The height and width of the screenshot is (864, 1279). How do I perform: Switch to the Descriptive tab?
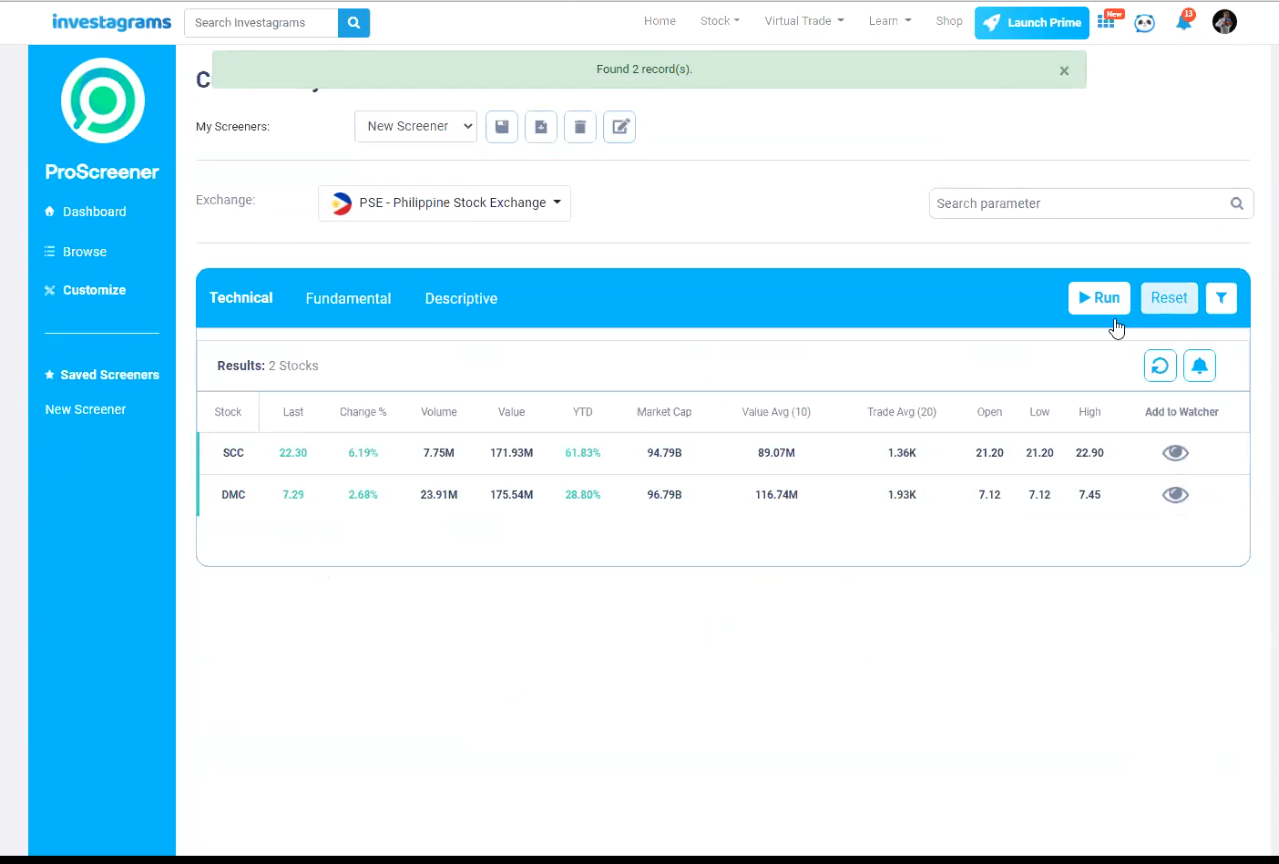tap(461, 299)
